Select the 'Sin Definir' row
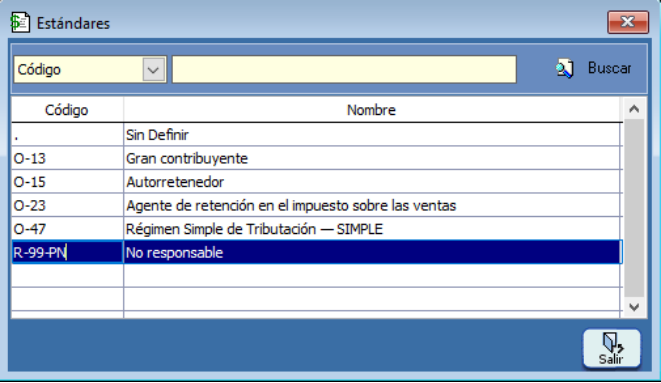This screenshot has width=661, height=383. [x=317, y=135]
